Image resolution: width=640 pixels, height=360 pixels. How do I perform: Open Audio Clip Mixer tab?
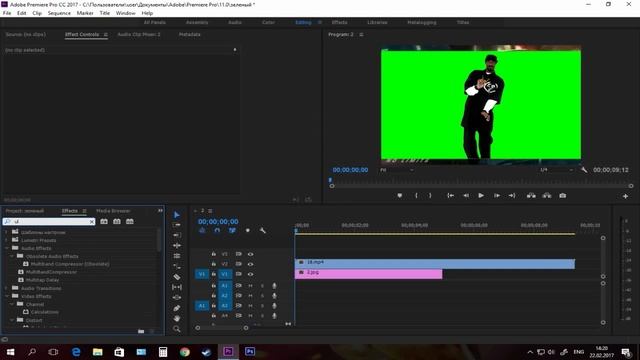tap(139, 35)
